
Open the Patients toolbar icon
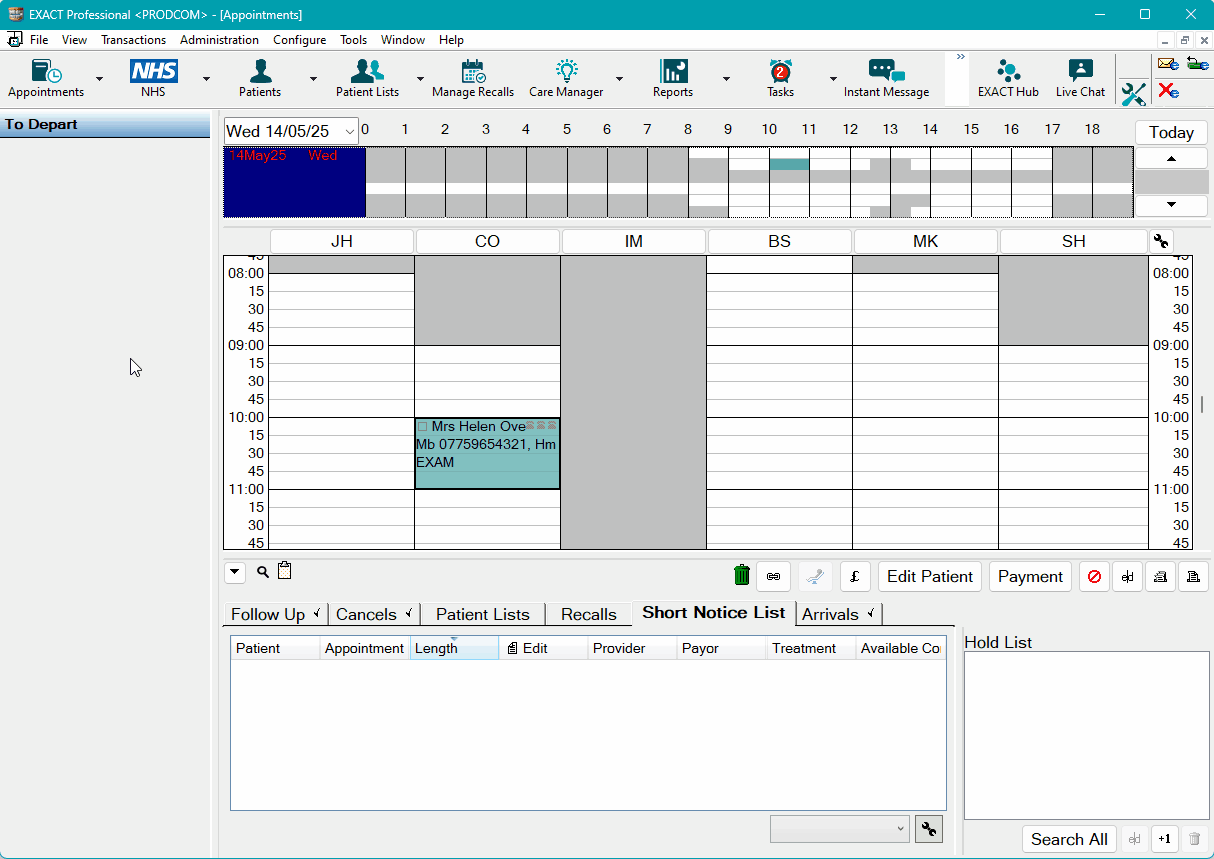coord(260,78)
